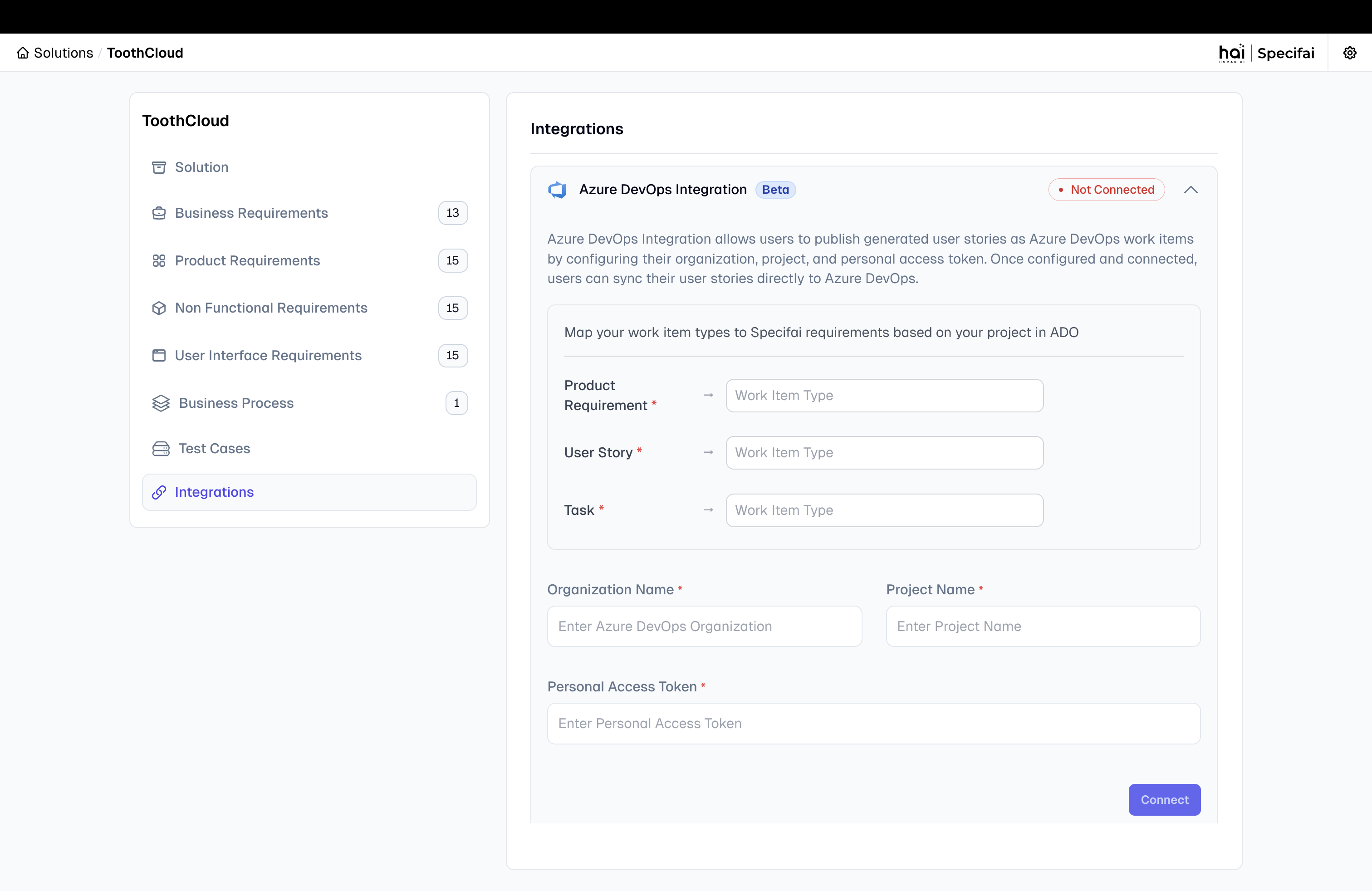The image size is (1372, 891).
Task: Click the Product Requirement mapping arrow
Action: tap(709, 395)
